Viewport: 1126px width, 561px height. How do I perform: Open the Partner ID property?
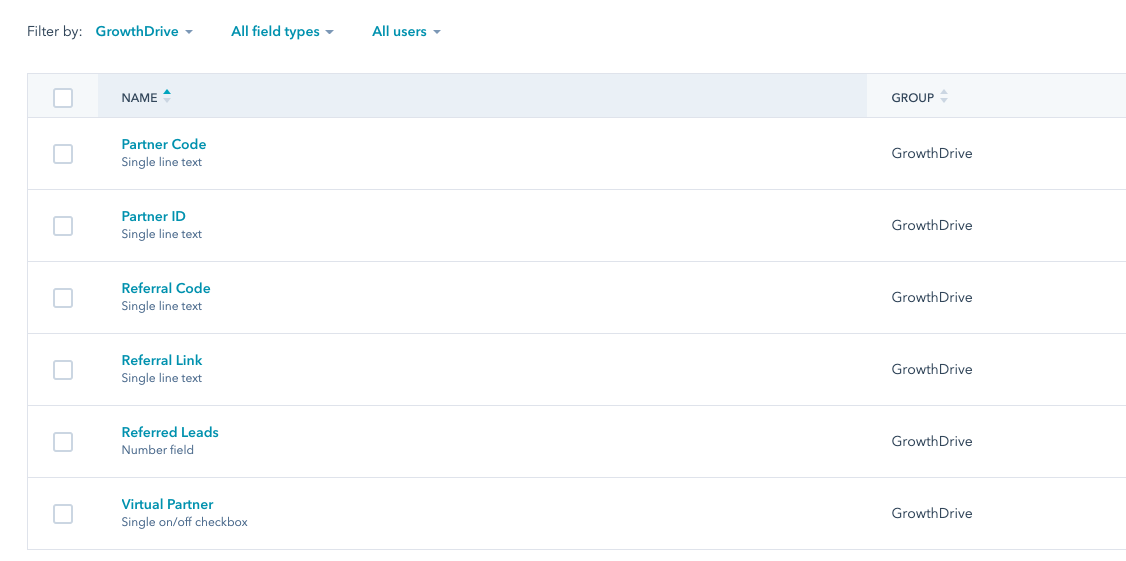pos(154,216)
